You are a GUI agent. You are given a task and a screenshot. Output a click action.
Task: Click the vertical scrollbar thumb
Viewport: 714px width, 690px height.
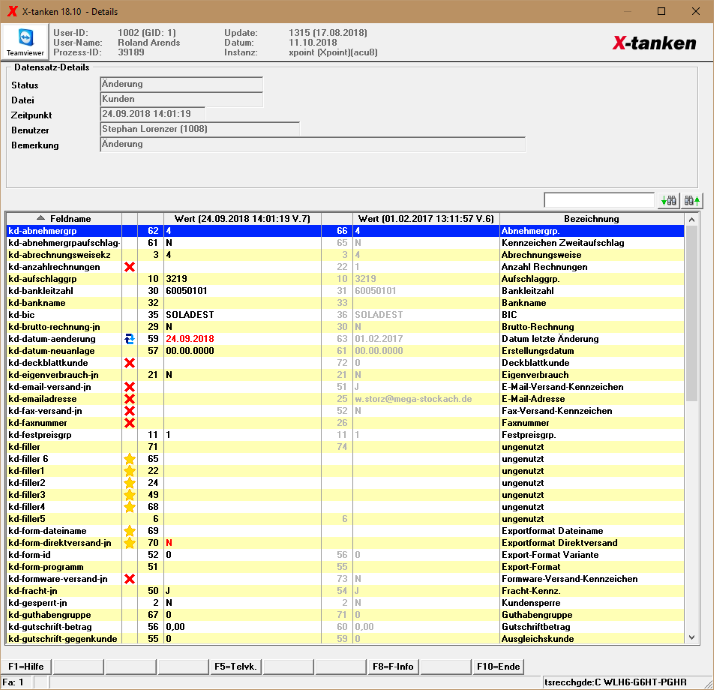[692, 313]
